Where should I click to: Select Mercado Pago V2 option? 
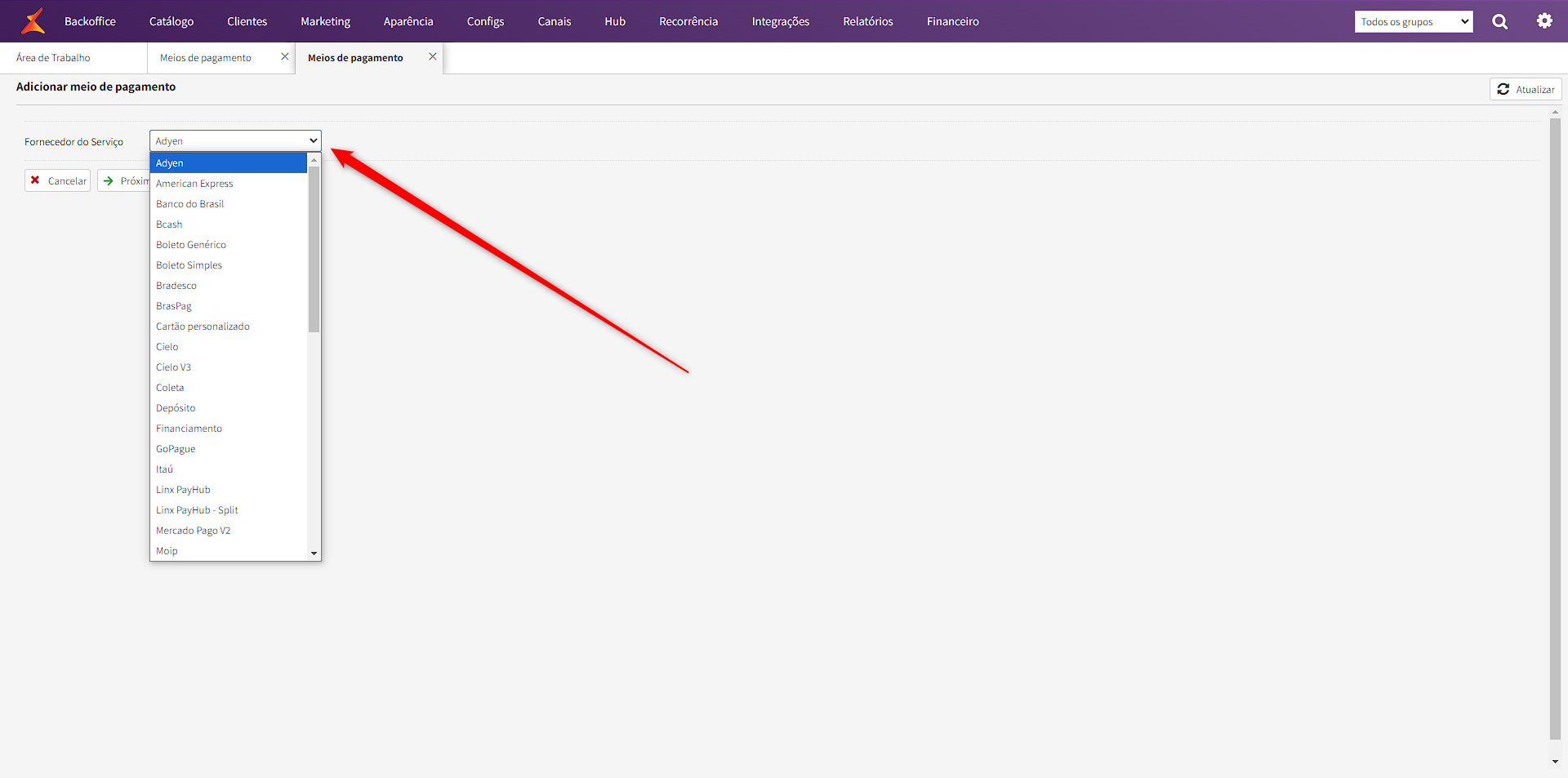[229, 531]
